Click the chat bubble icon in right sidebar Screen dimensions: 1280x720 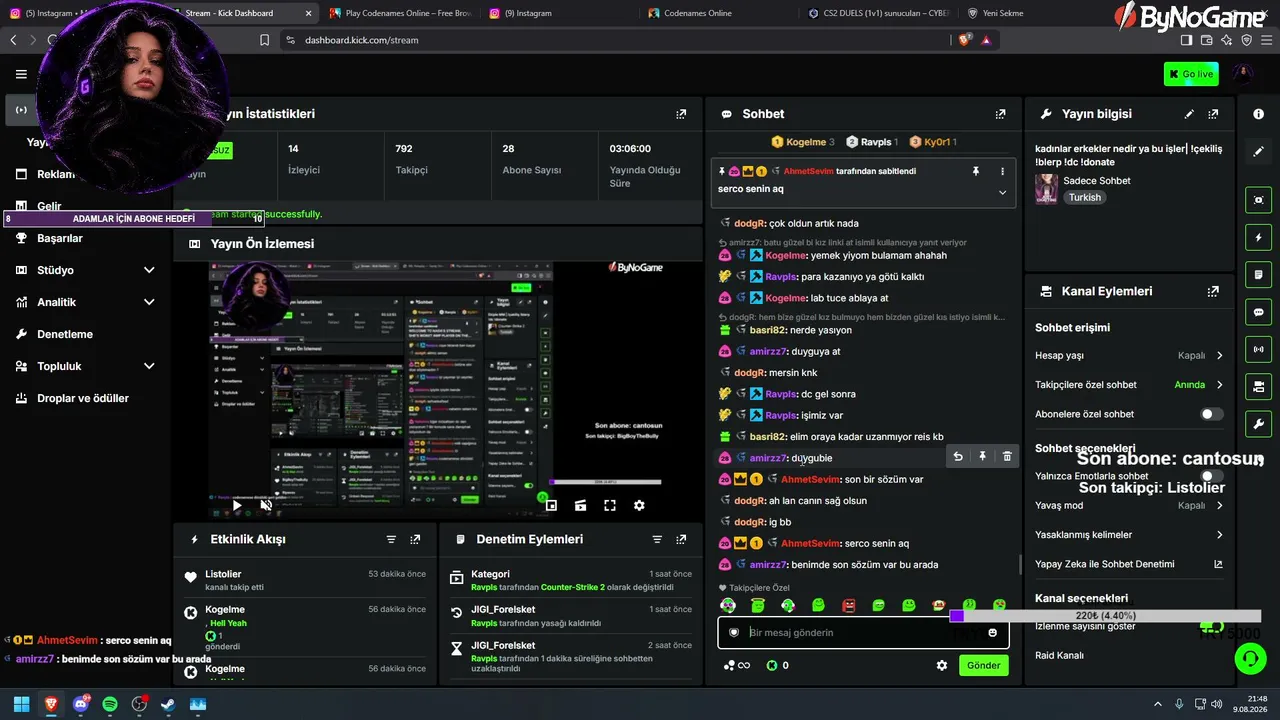[1258, 312]
